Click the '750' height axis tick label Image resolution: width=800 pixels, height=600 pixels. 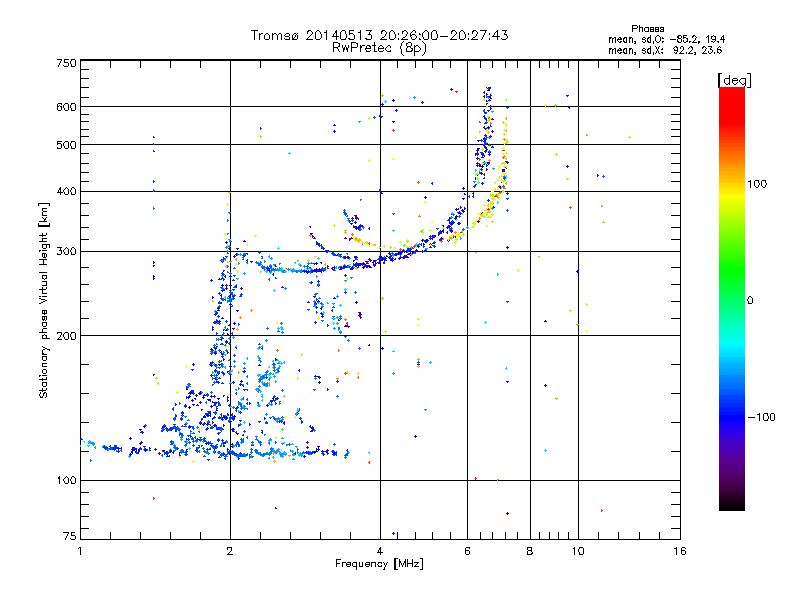[x=67, y=63]
